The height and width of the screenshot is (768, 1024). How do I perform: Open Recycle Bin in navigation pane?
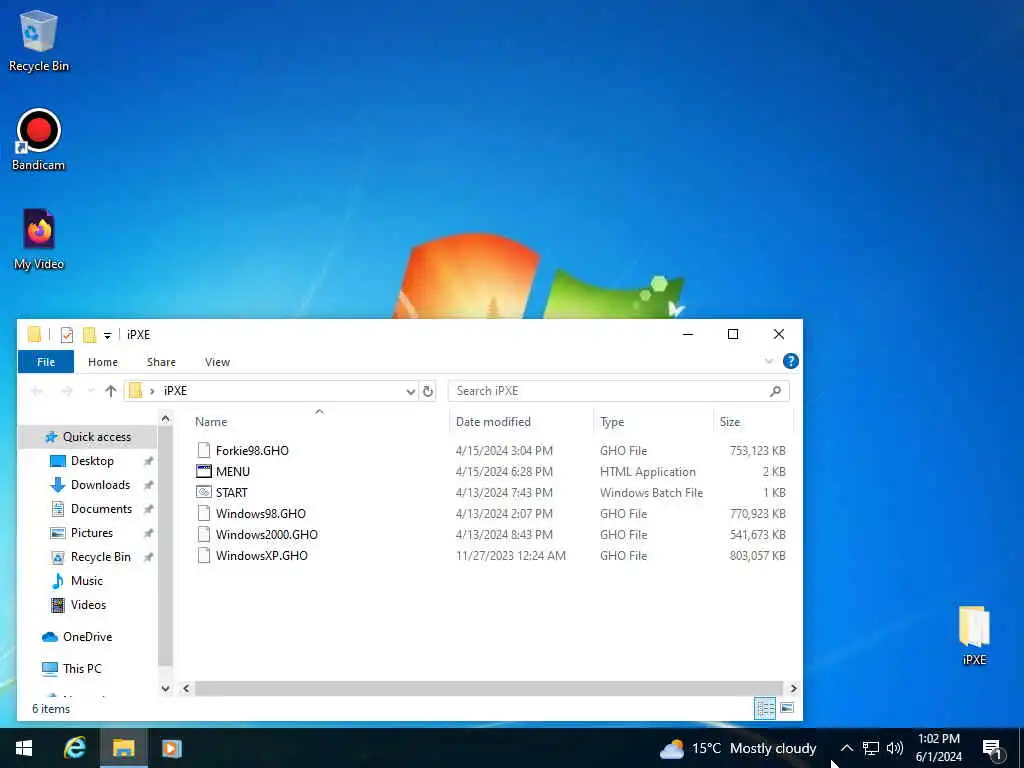tap(101, 557)
